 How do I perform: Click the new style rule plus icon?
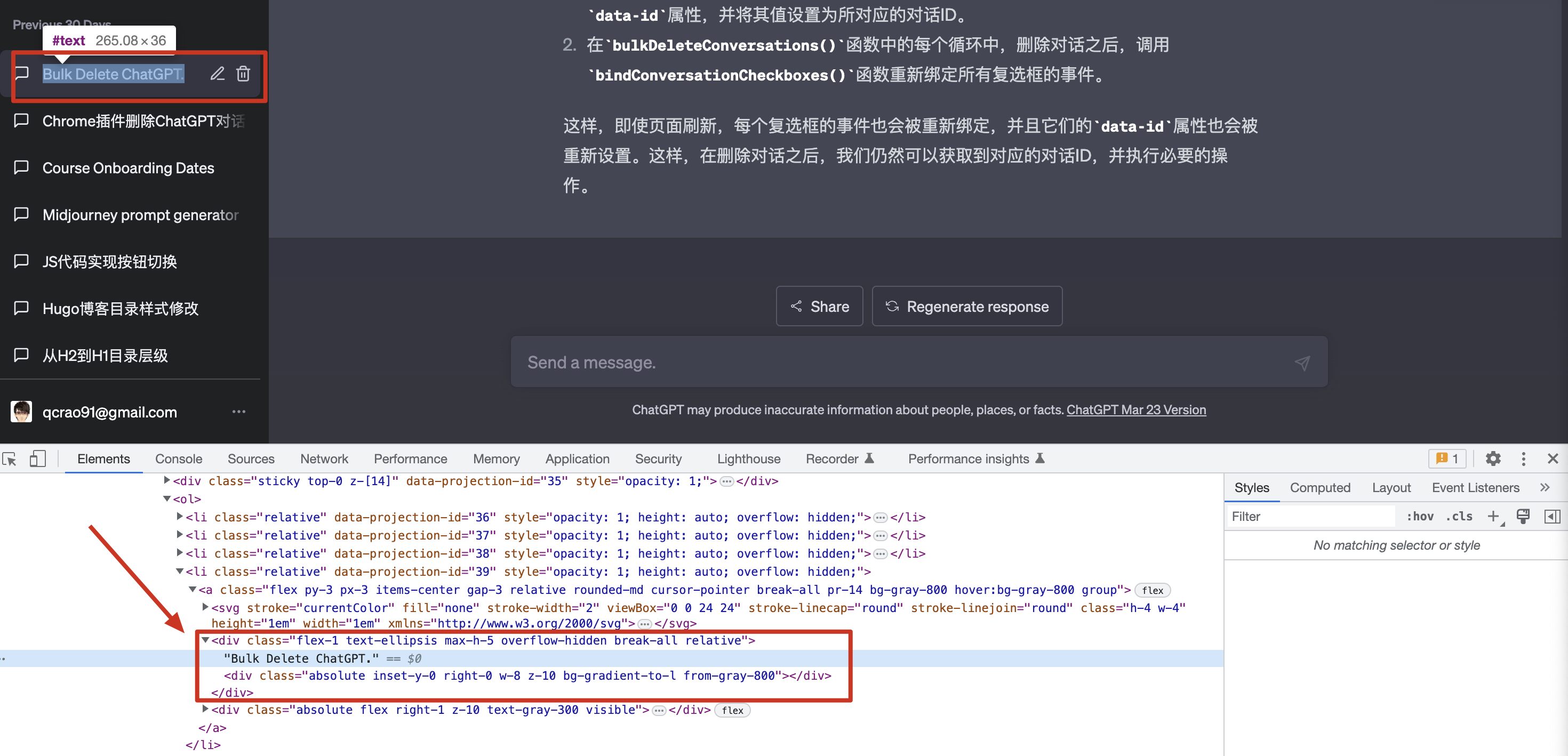1492,516
